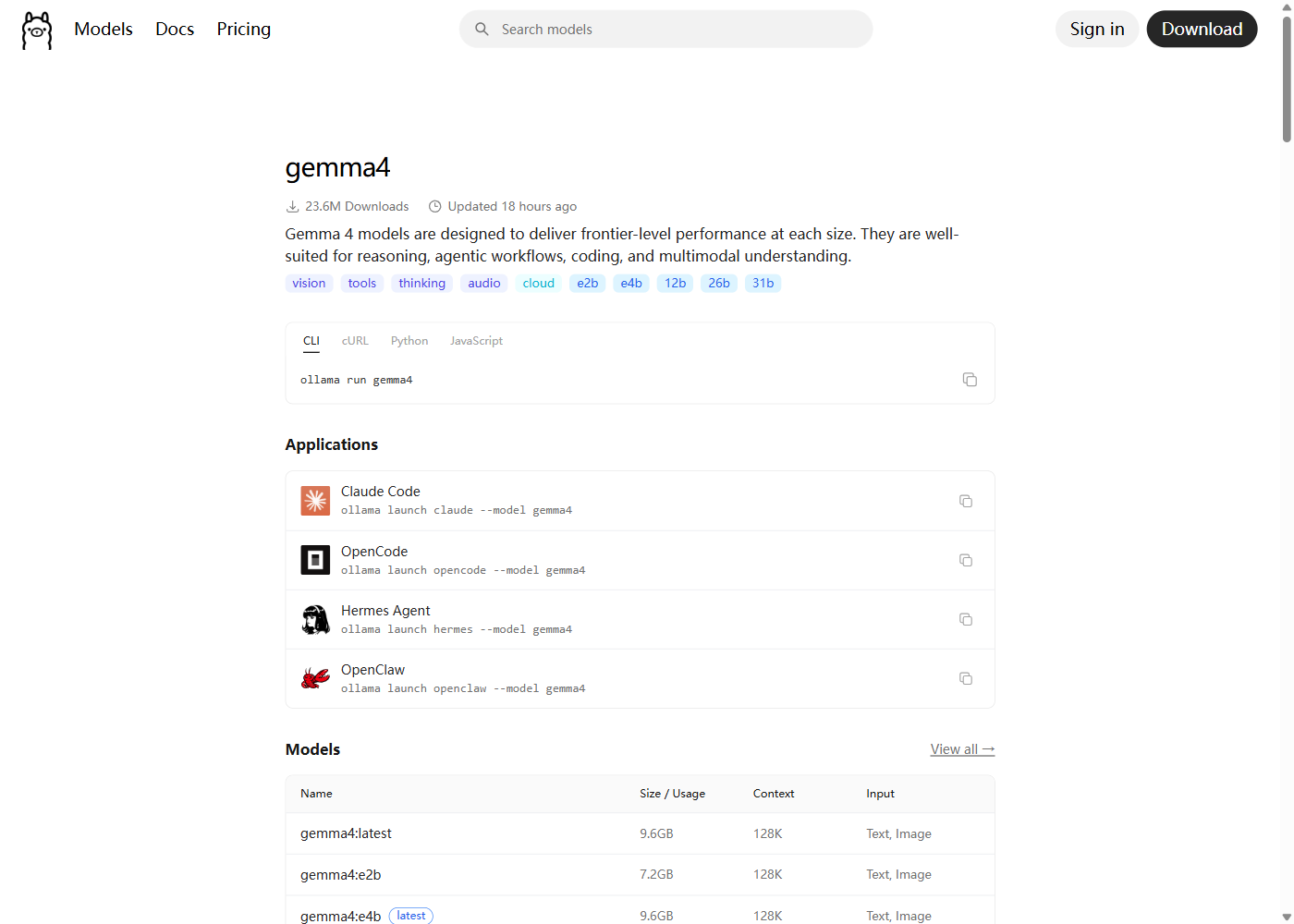The height and width of the screenshot is (924, 1294).
Task: Copy the OpenCode launch command
Action: [x=966, y=560]
